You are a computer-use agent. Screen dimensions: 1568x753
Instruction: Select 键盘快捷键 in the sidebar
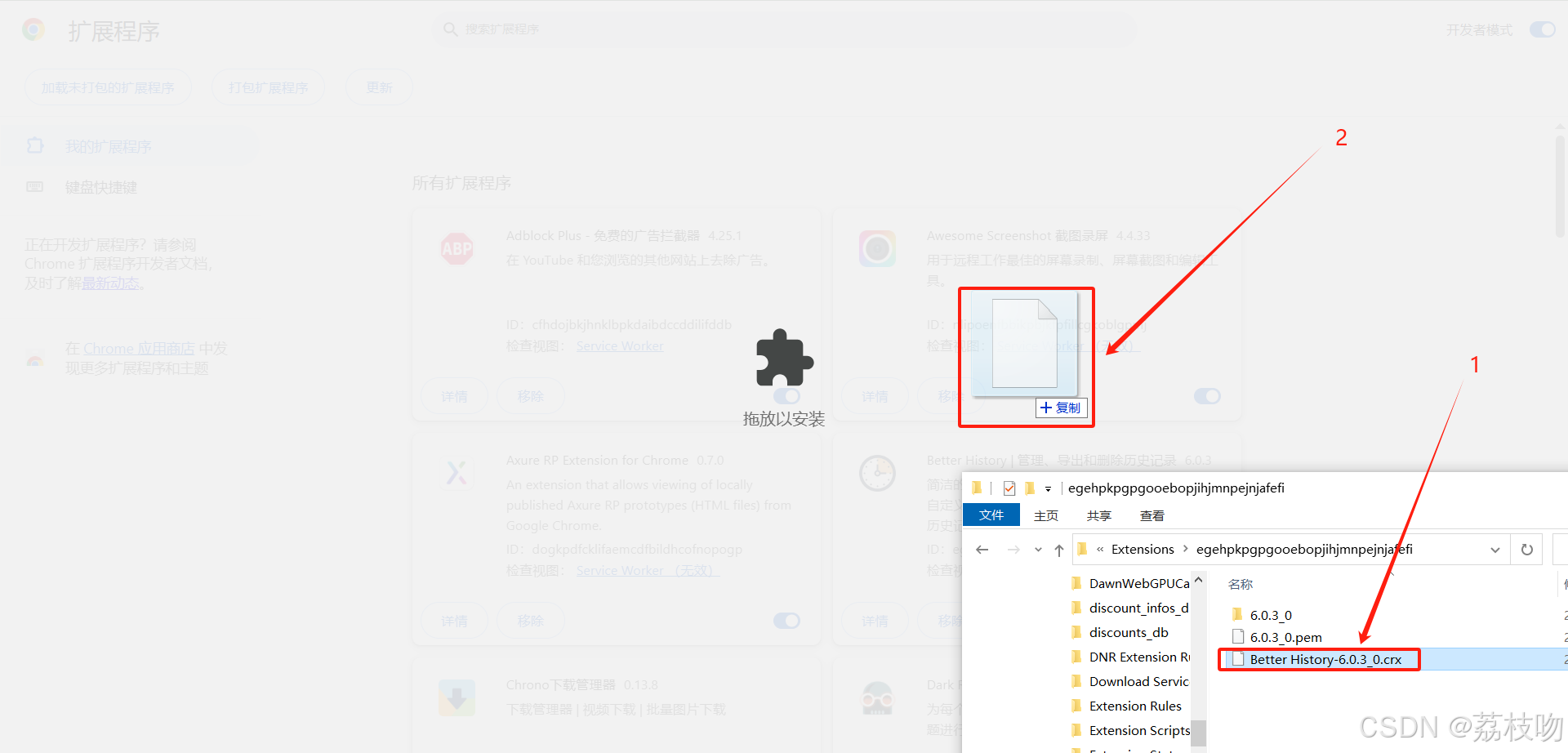click(x=101, y=187)
